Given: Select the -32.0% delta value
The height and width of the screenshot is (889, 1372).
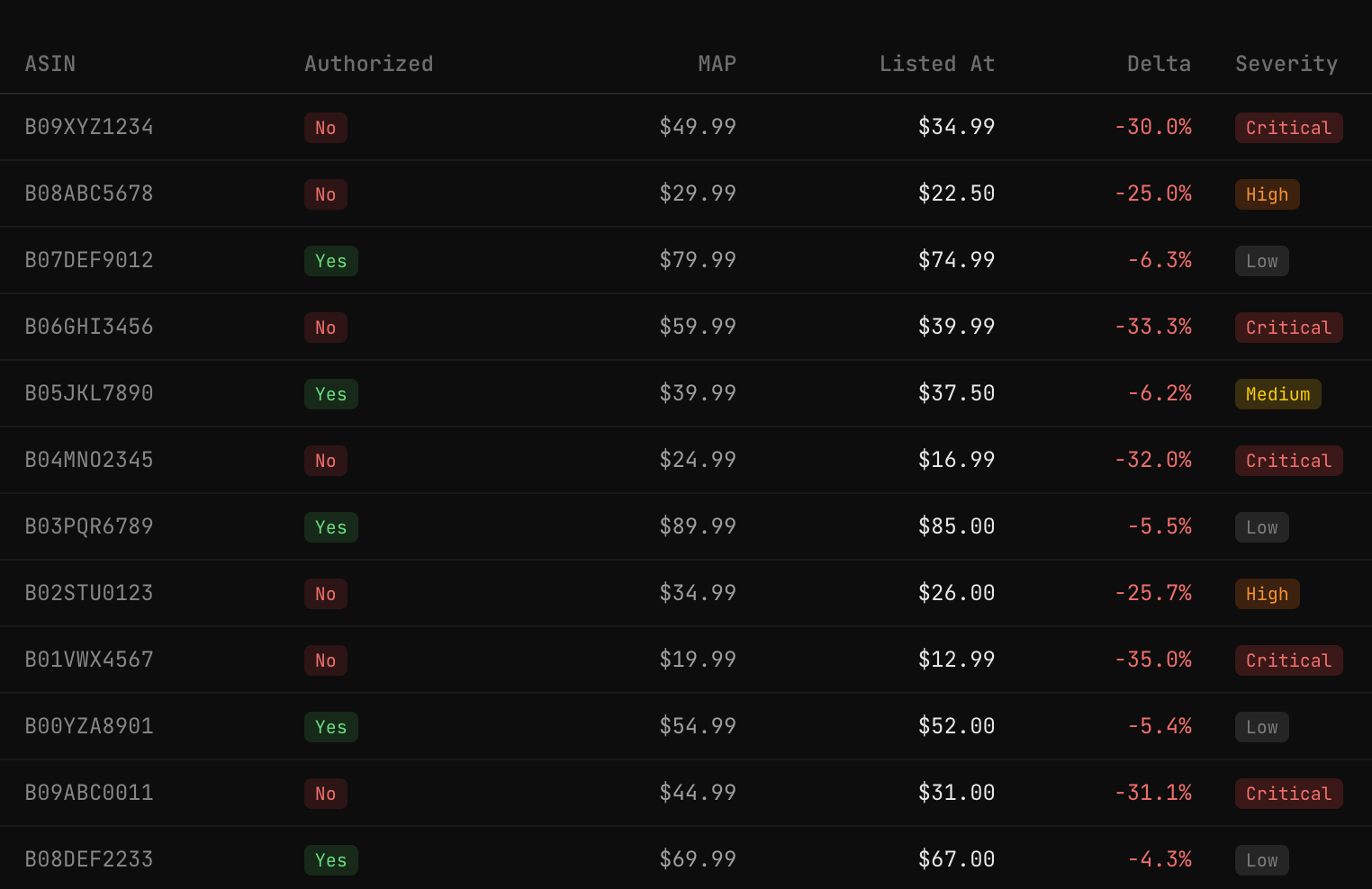Looking at the screenshot, I should [x=1152, y=460].
